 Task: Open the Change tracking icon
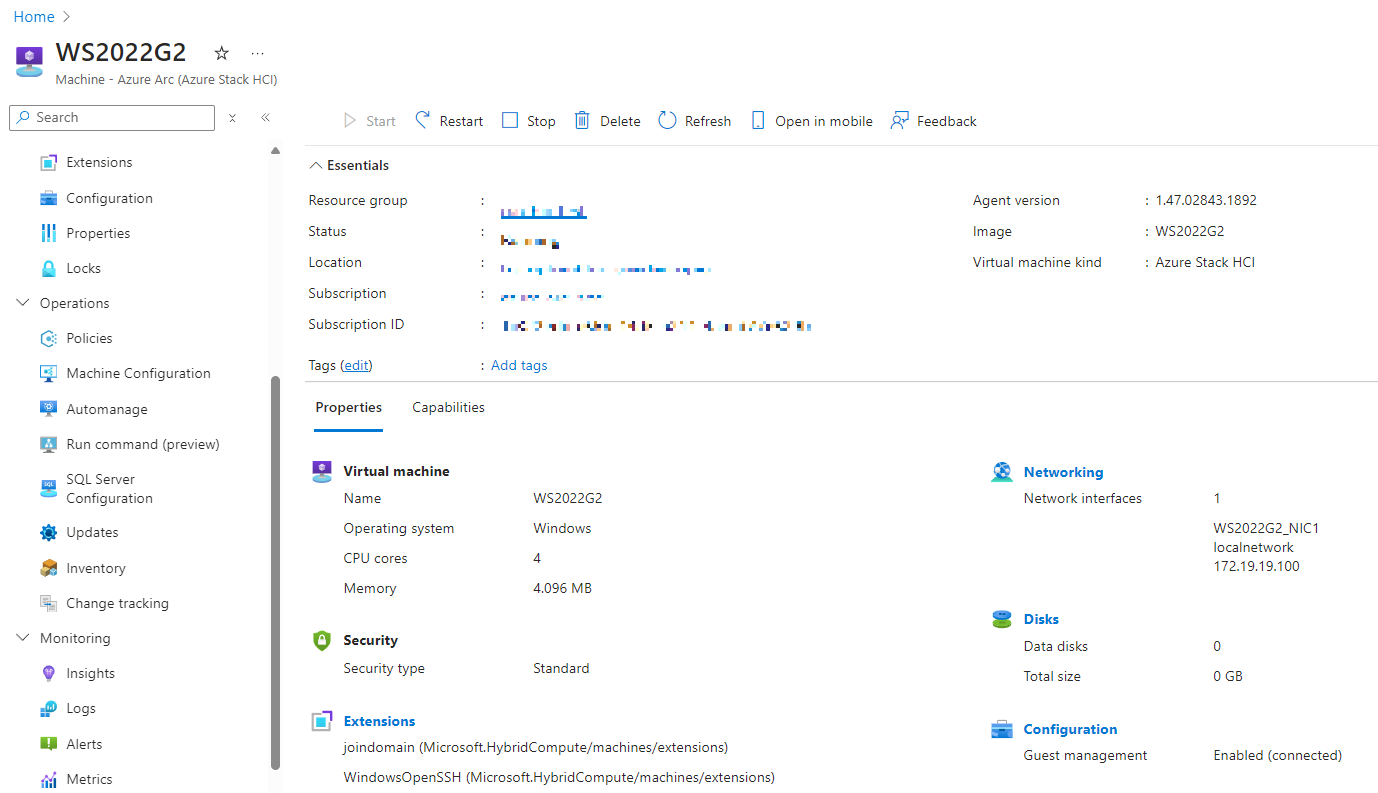pyautogui.click(x=48, y=603)
